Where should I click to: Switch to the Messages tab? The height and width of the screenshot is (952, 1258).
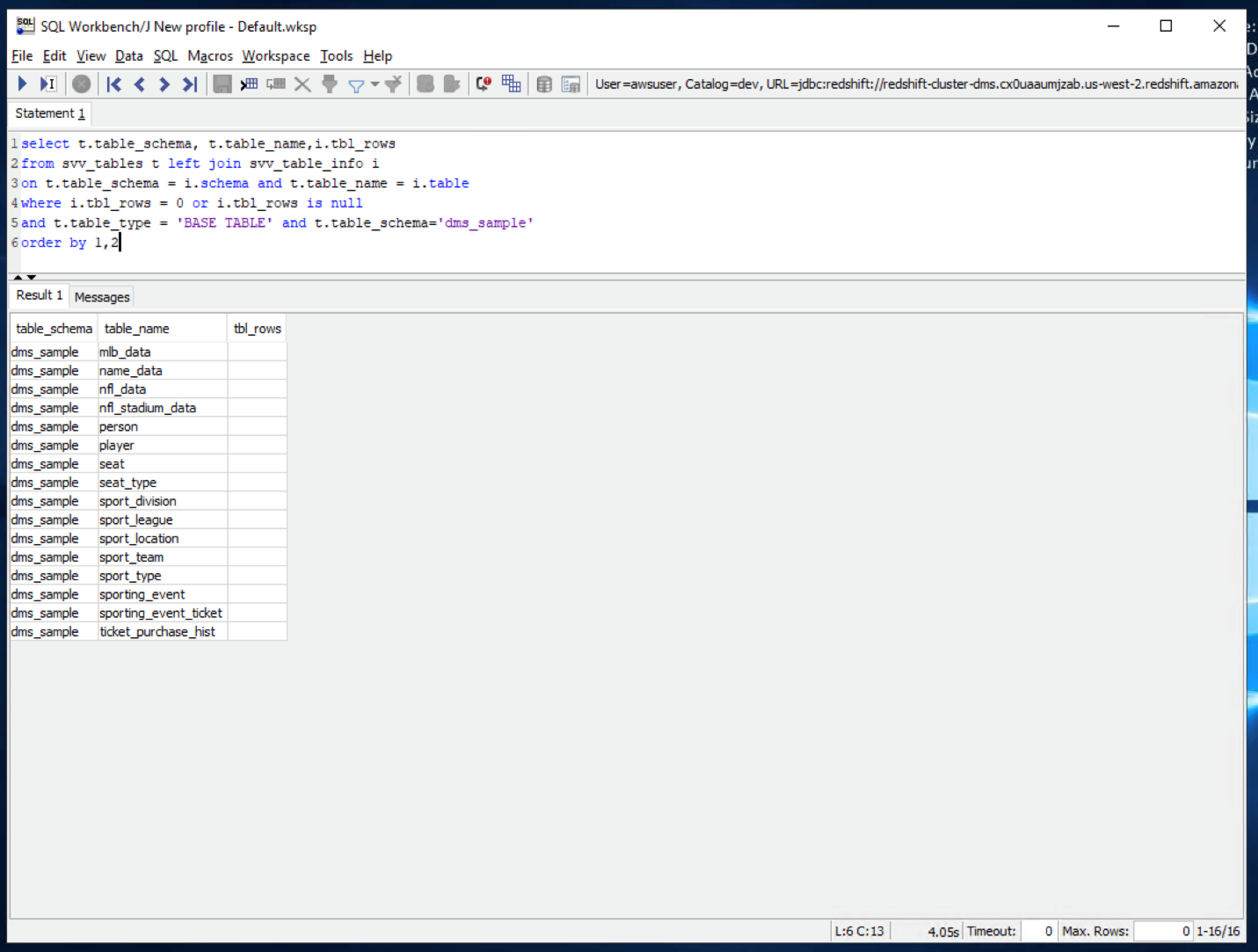point(102,297)
